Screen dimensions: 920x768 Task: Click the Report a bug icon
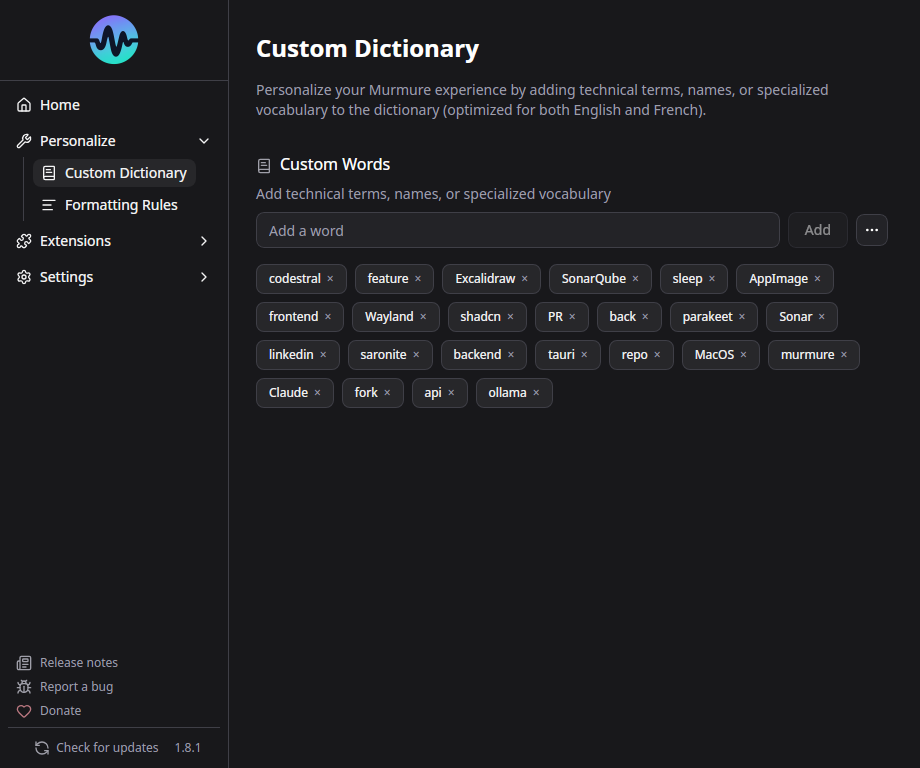point(22,686)
